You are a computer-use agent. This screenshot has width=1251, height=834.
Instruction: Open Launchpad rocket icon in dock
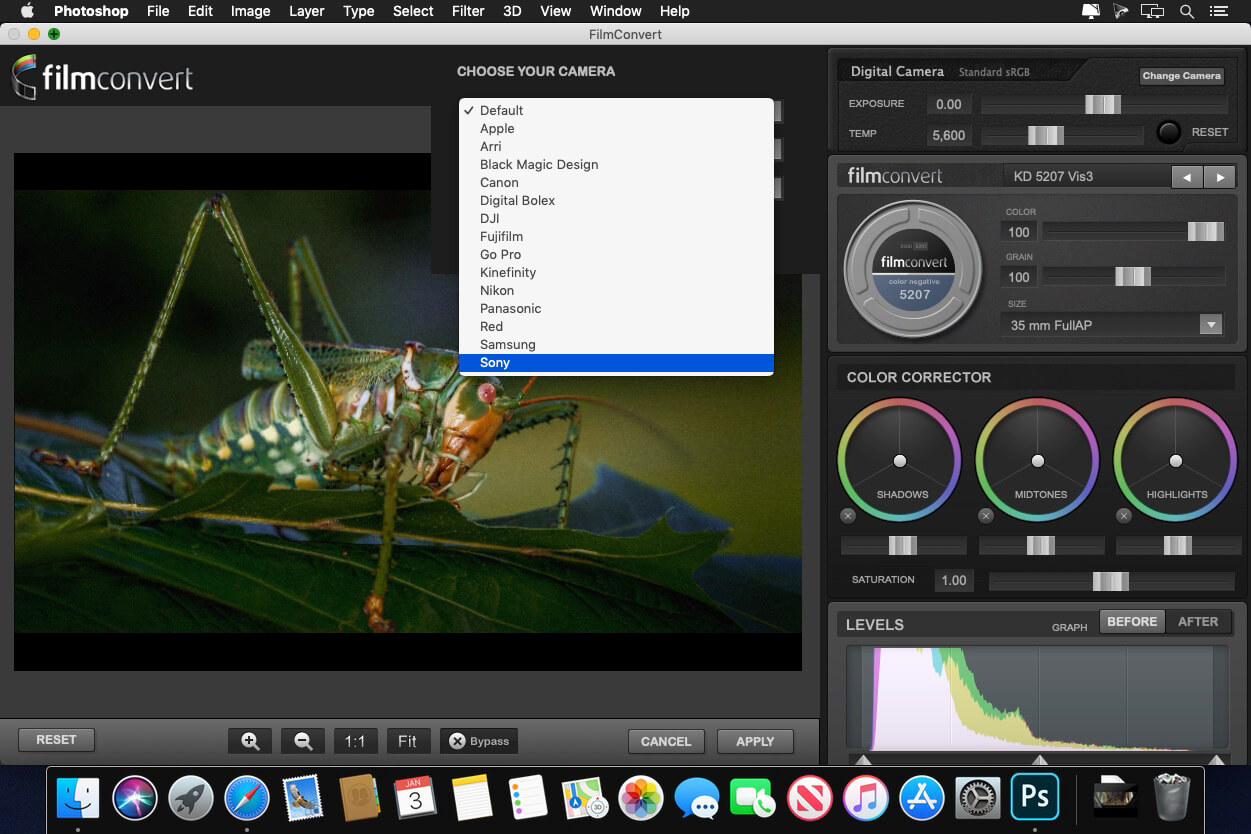point(190,798)
